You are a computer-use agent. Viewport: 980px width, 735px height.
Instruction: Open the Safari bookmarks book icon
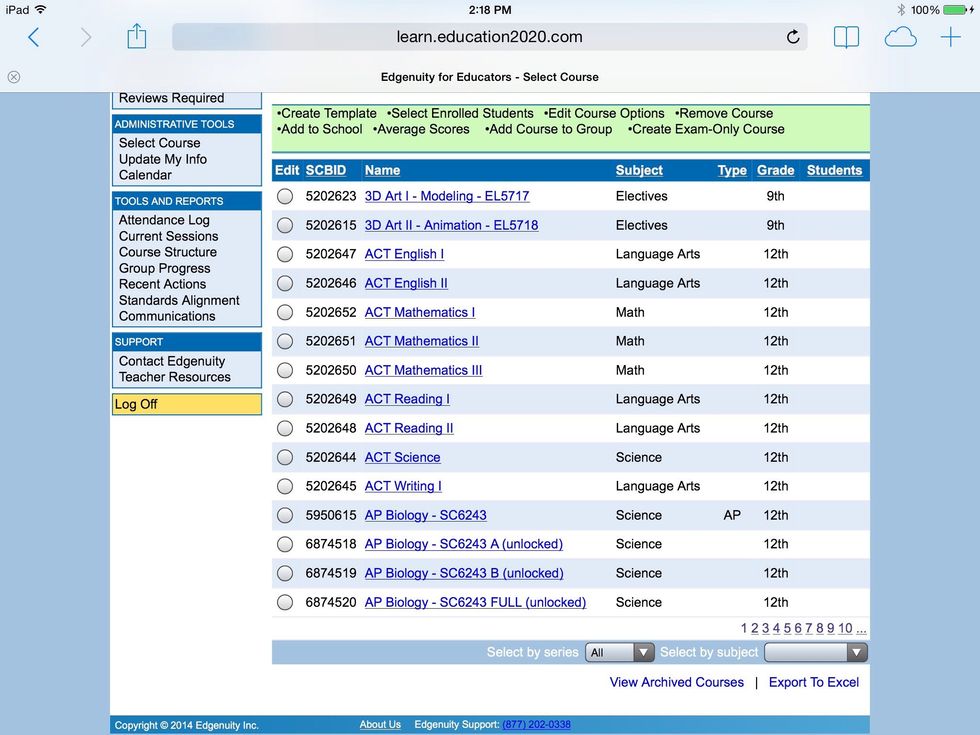pos(846,37)
